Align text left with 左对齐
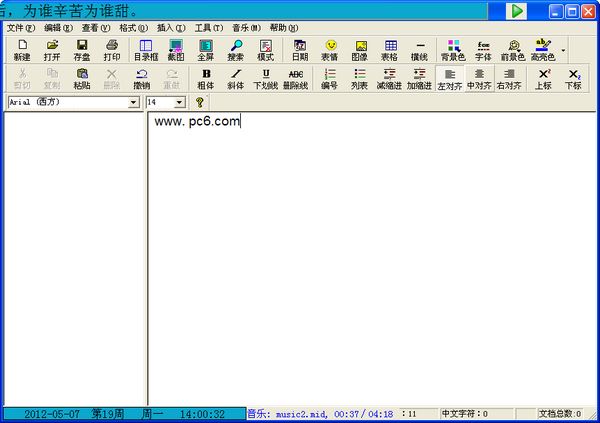The height and width of the screenshot is (423, 600). (x=450, y=78)
